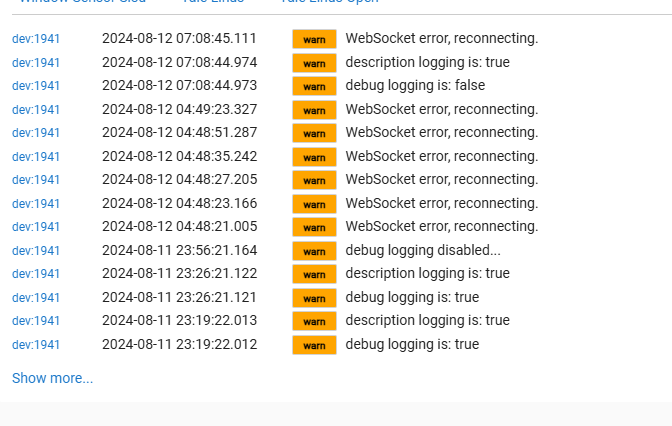The width and height of the screenshot is (672, 426).
Task: Click dev:1941 link next to 04:48:27.205
Action: click(x=36, y=180)
